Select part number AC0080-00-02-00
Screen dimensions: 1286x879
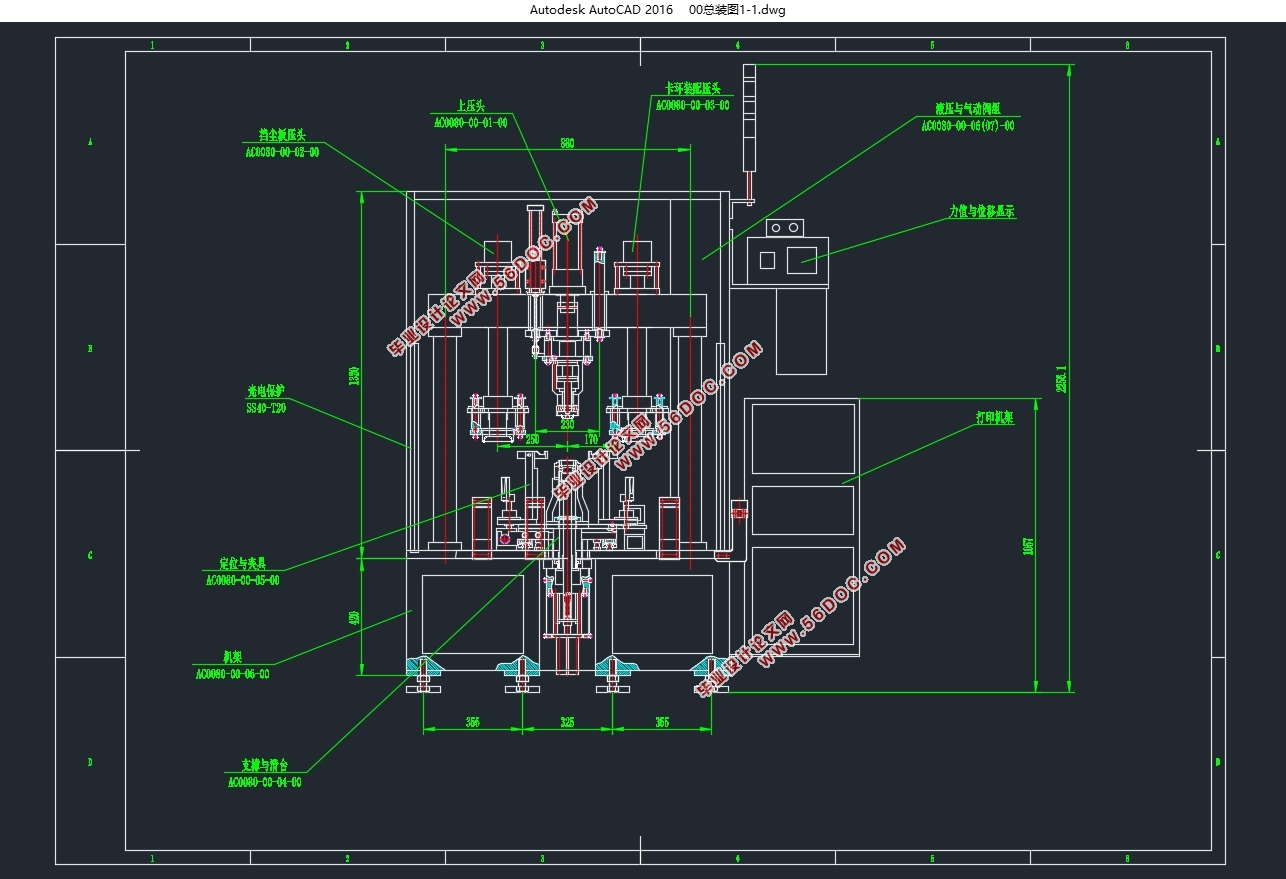point(282,152)
